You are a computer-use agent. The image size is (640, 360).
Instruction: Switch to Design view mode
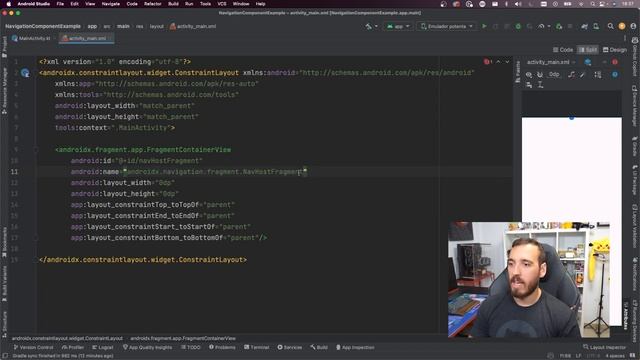(614, 50)
